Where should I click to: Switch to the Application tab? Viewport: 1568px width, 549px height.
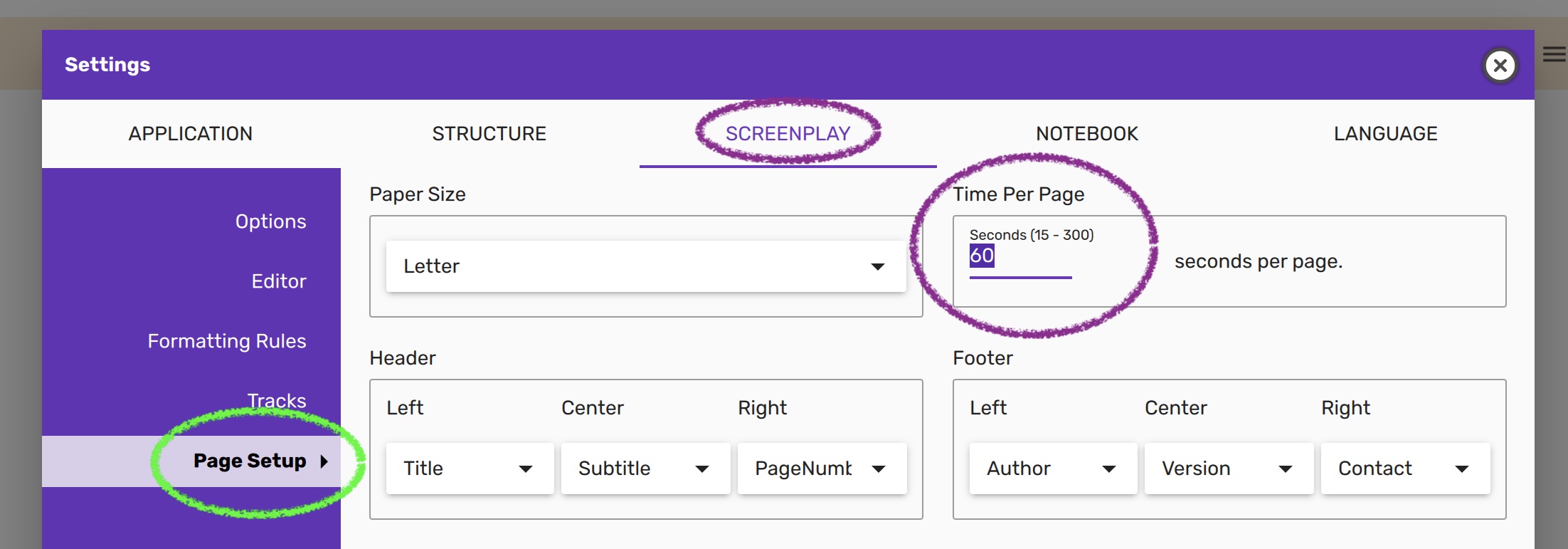[x=191, y=134]
